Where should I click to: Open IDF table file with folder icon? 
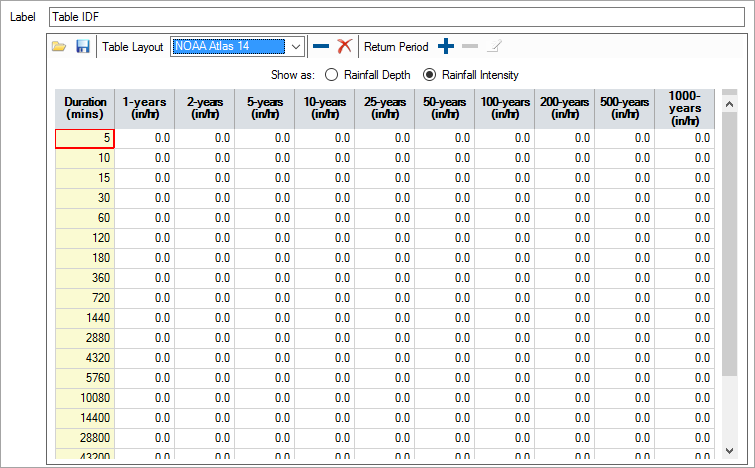[59, 47]
